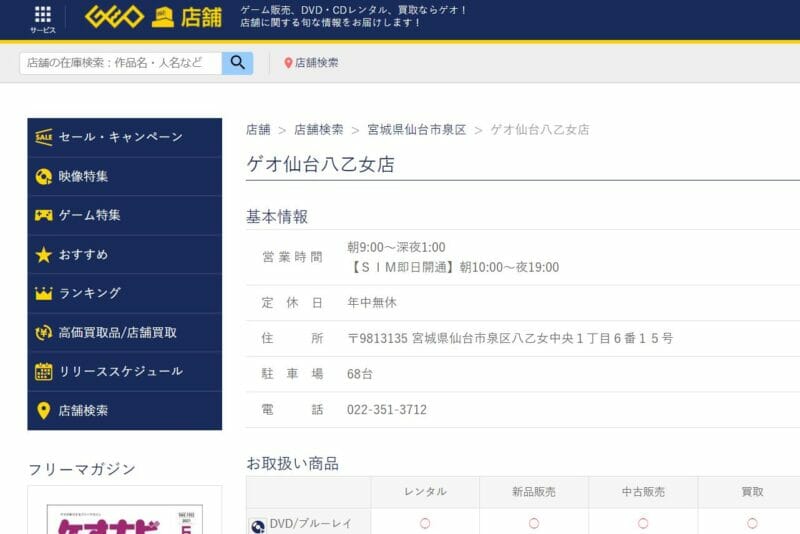Click the circle under 中古販売 in the DVD/ブルーレイ row
The height and width of the screenshot is (534, 800).
[643, 523]
